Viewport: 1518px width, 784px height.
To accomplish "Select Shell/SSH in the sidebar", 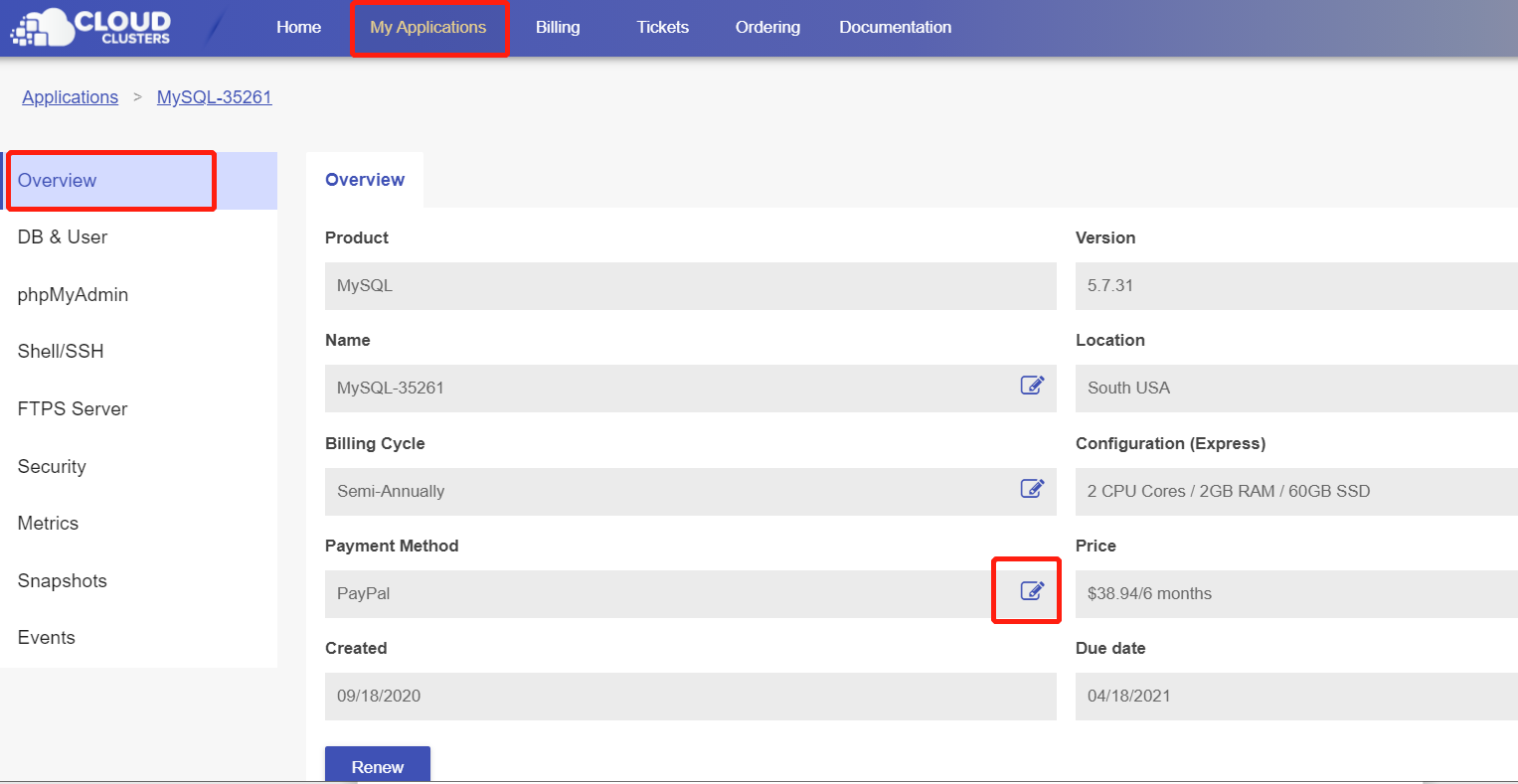I will point(61,352).
